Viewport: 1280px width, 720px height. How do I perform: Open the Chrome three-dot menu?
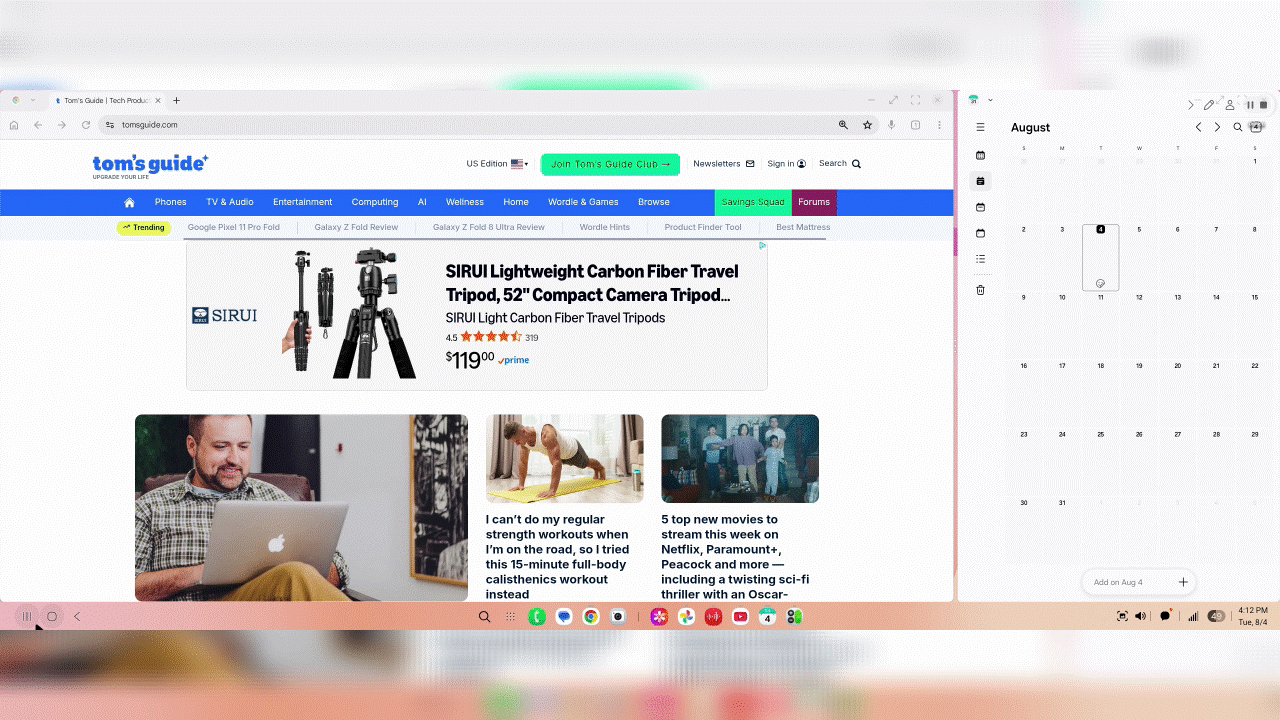pyautogui.click(x=939, y=125)
